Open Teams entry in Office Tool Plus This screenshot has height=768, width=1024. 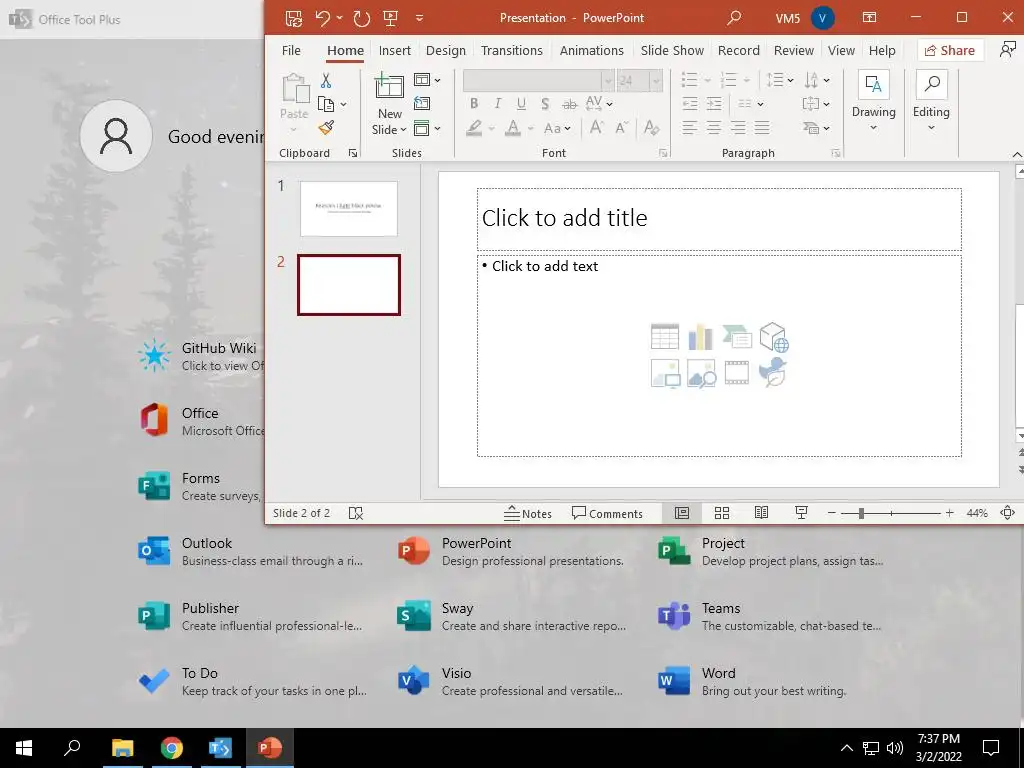click(x=771, y=616)
